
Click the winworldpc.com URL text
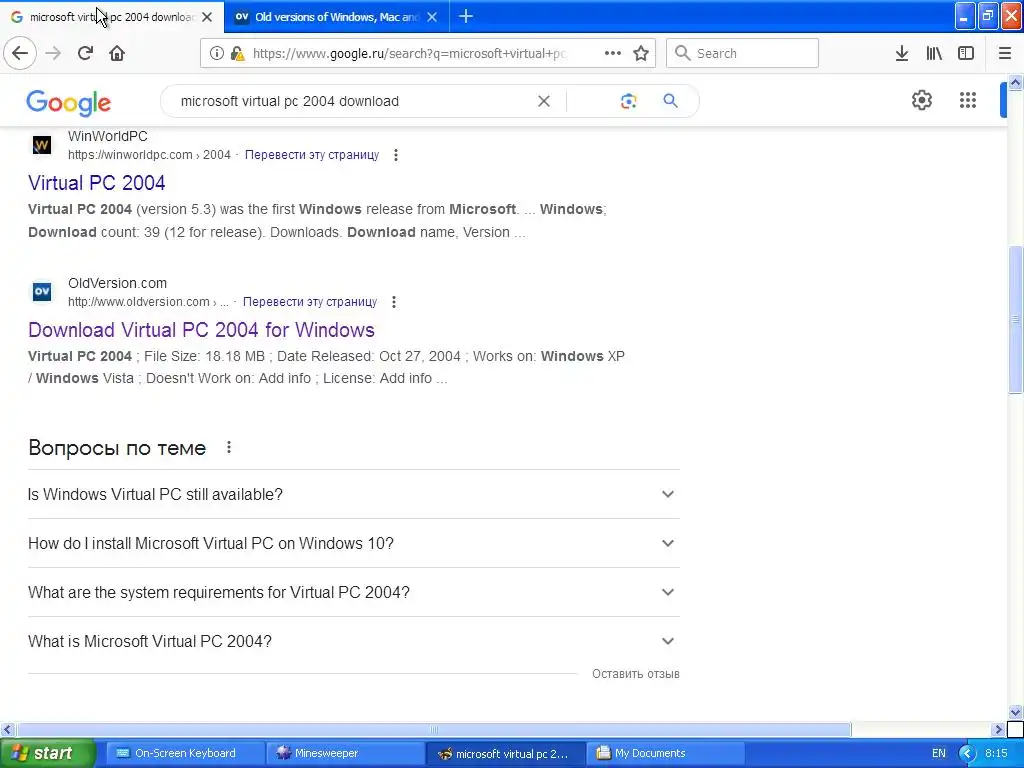tap(150, 155)
